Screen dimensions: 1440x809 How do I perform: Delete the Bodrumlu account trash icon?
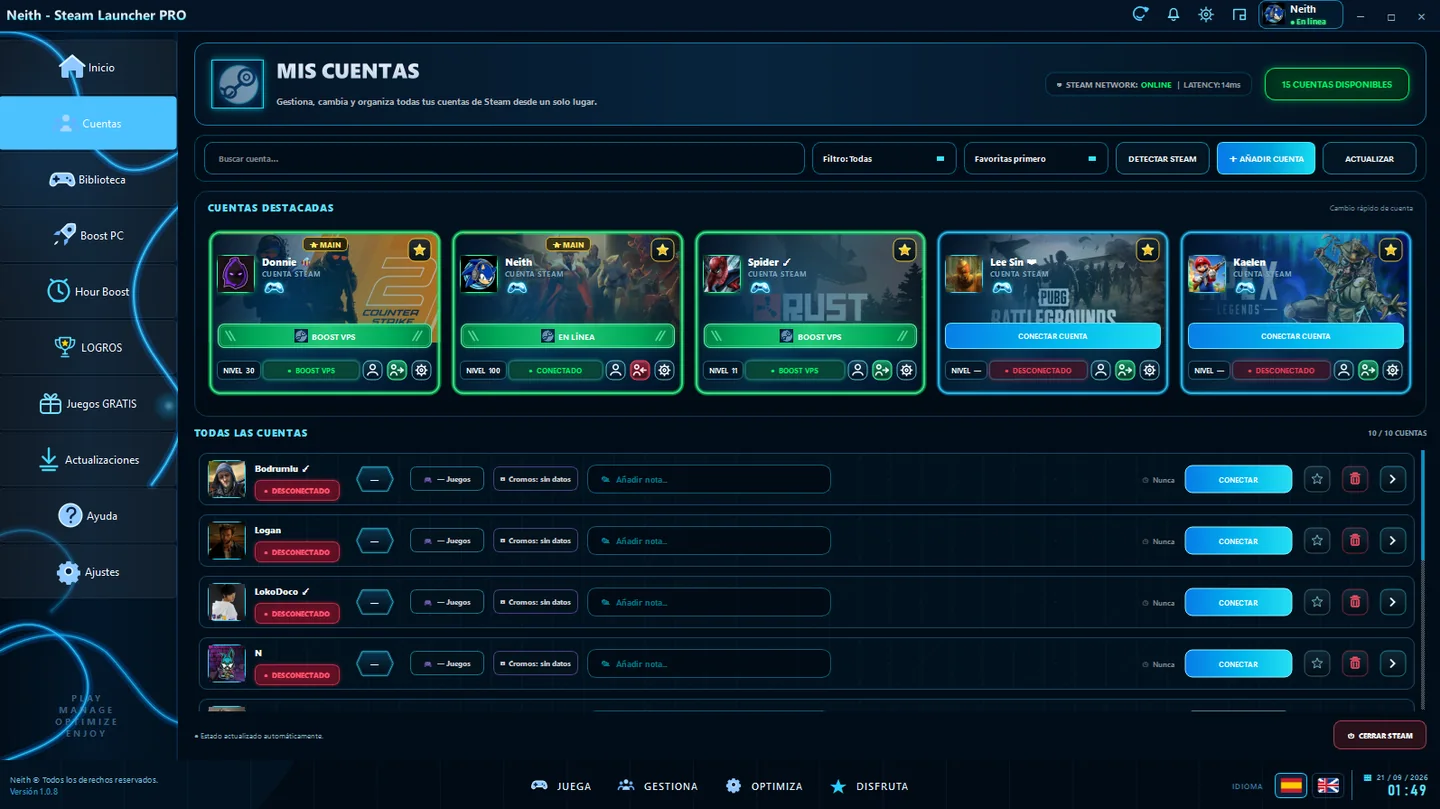click(1355, 479)
